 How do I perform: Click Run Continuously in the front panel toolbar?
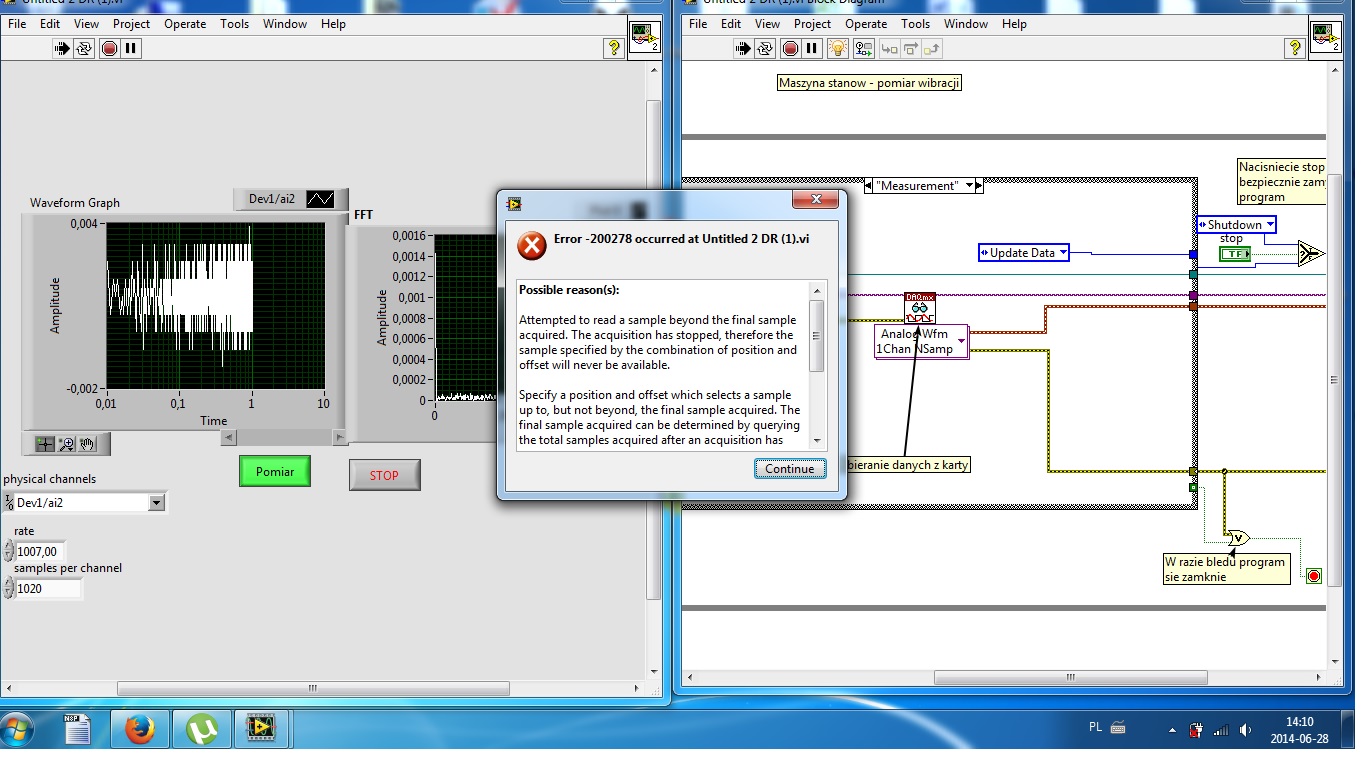(x=85, y=47)
